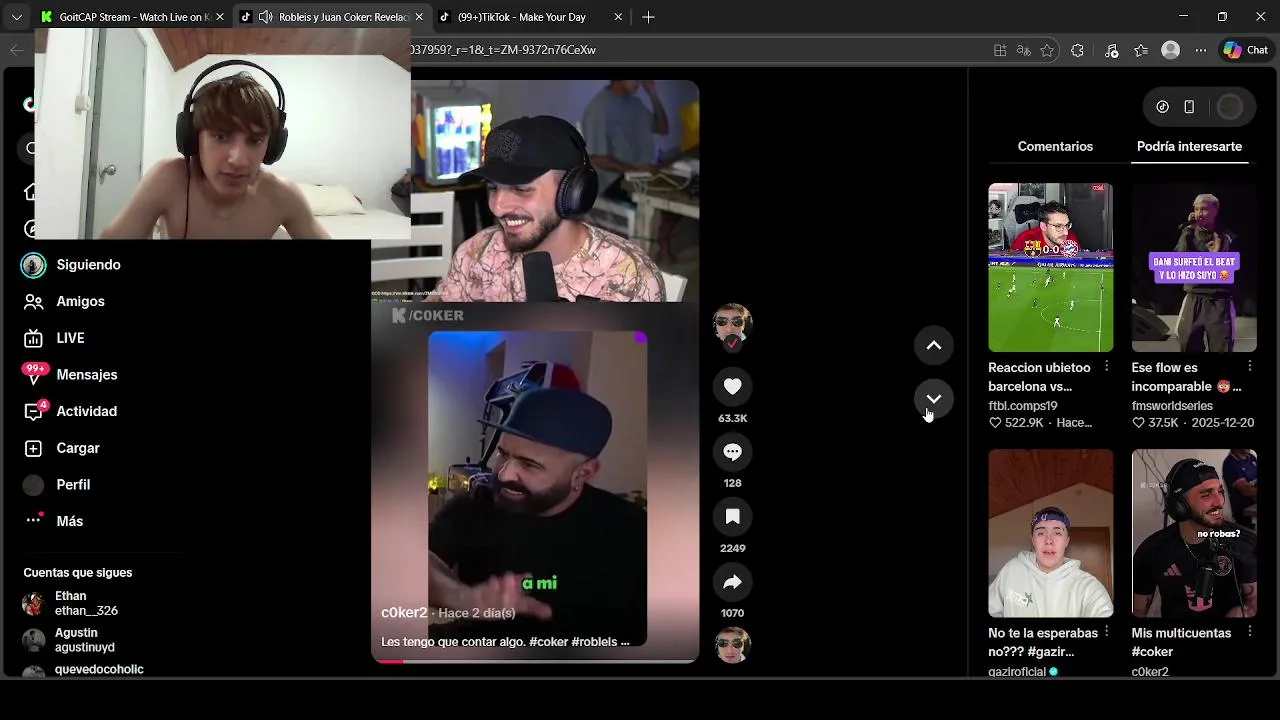The image size is (1280, 720).
Task: Seek using the video progress bar
Action: pyautogui.click(x=535, y=661)
